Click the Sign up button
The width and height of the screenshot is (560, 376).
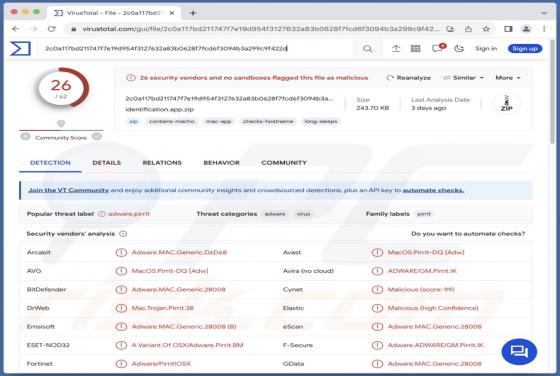pos(525,49)
